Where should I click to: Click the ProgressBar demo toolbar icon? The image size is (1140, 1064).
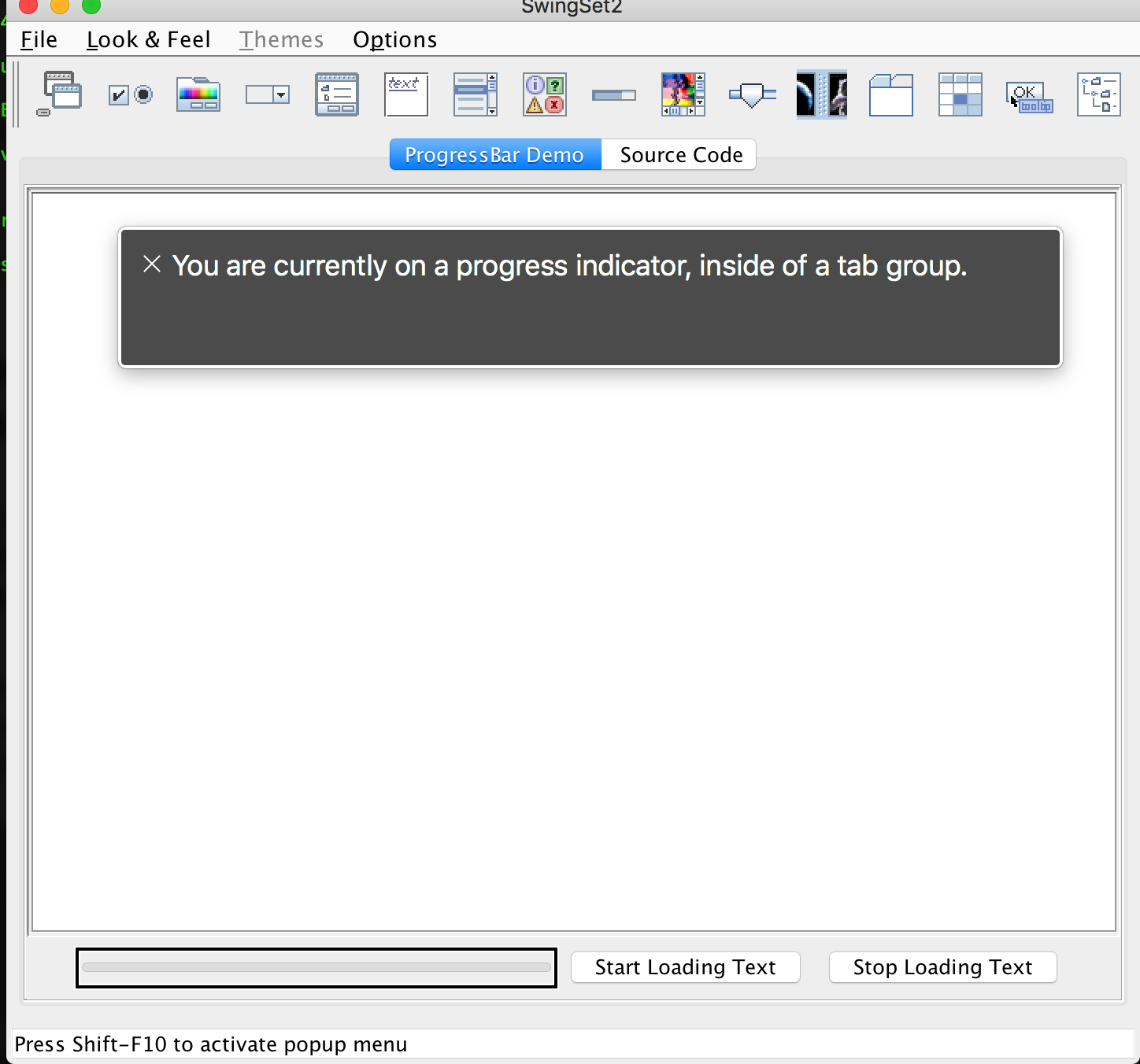(x=614, y=95)
